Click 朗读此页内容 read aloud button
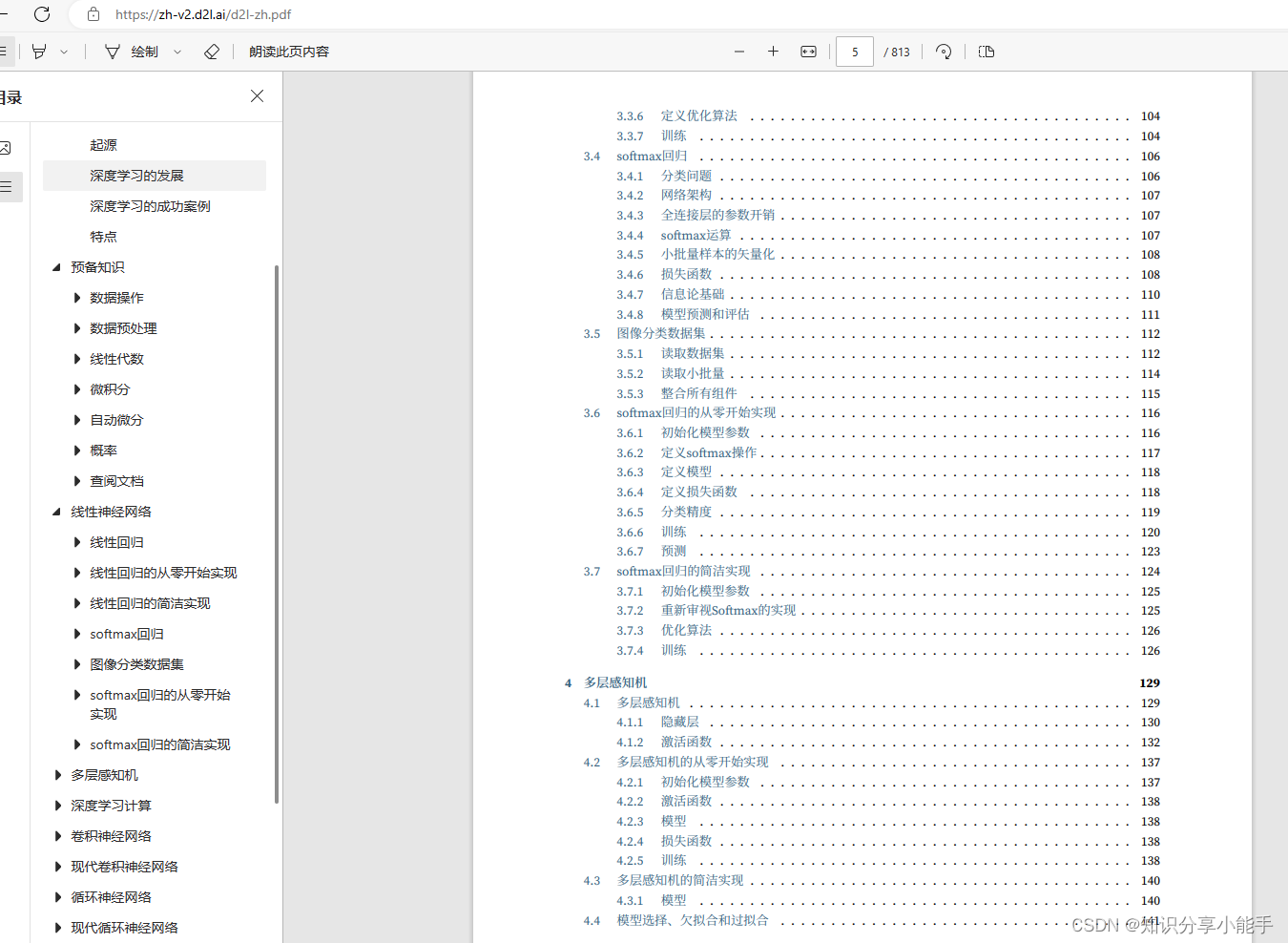 [x=289, y=52]
